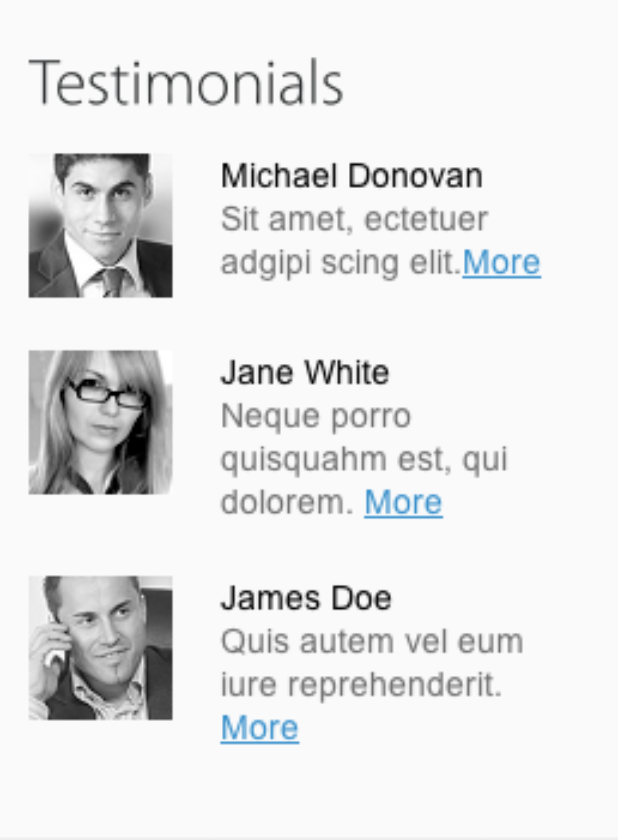Click the Testimonials heading
The image size is (618, 840).
pos(186,83)
